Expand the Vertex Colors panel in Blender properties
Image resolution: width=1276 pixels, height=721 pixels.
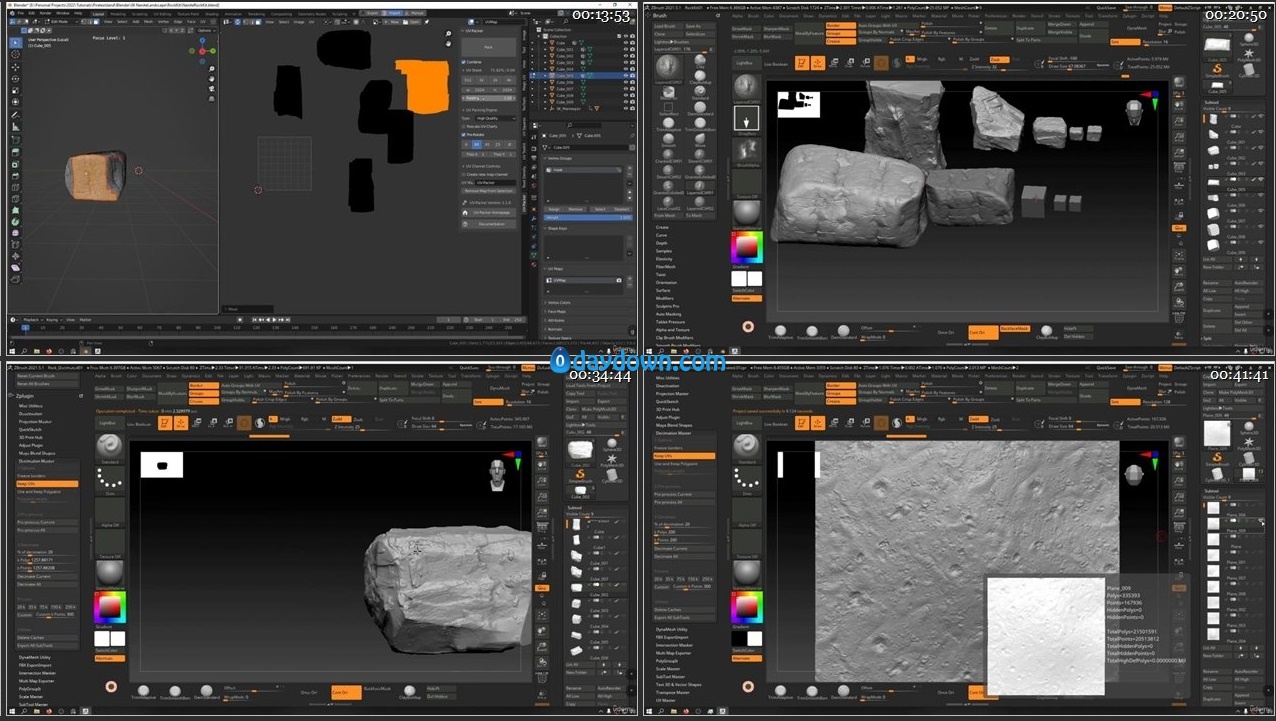[560, 301]
